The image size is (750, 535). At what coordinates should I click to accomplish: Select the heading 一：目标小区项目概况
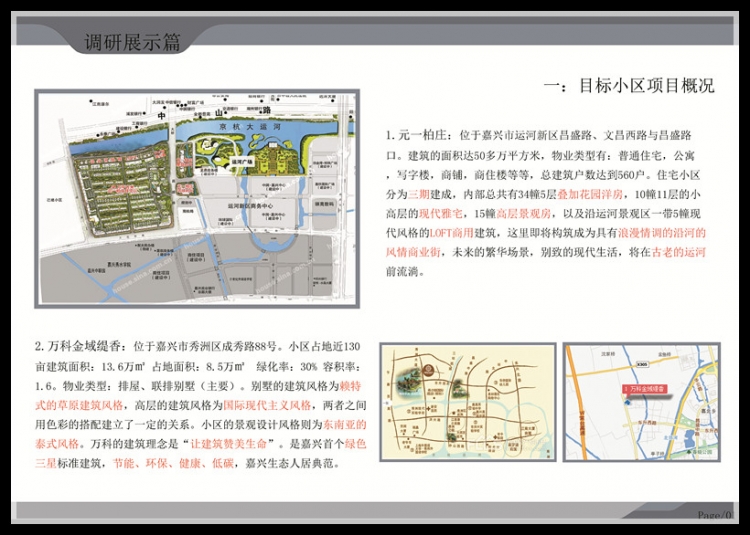tap(629, 86)
